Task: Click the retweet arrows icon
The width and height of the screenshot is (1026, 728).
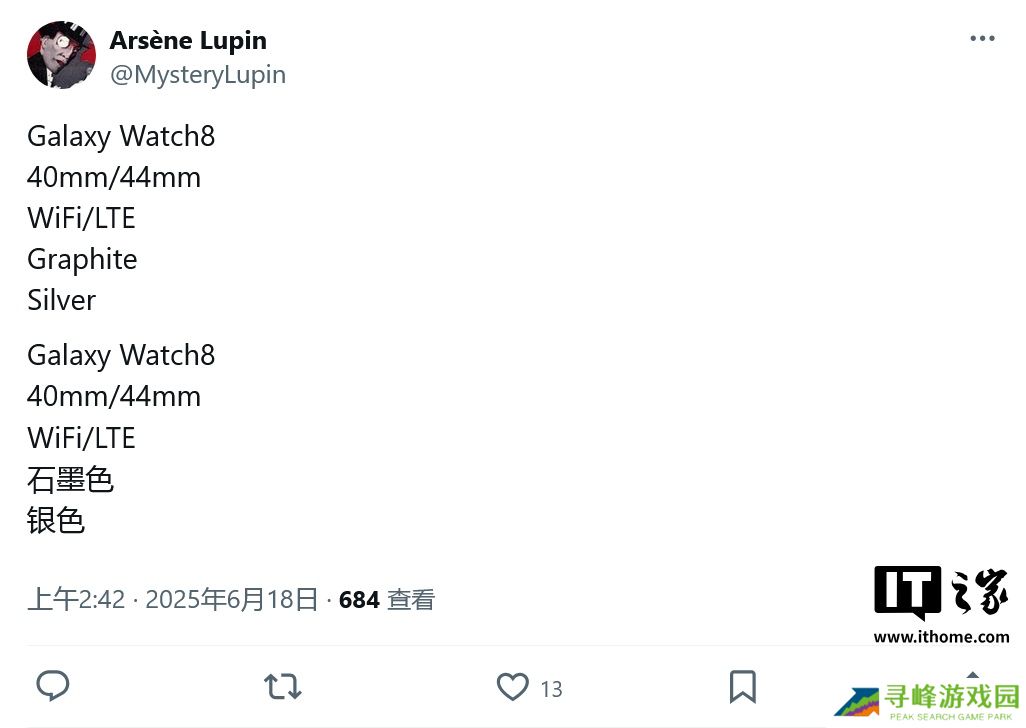Action: [x=282, y=687]
